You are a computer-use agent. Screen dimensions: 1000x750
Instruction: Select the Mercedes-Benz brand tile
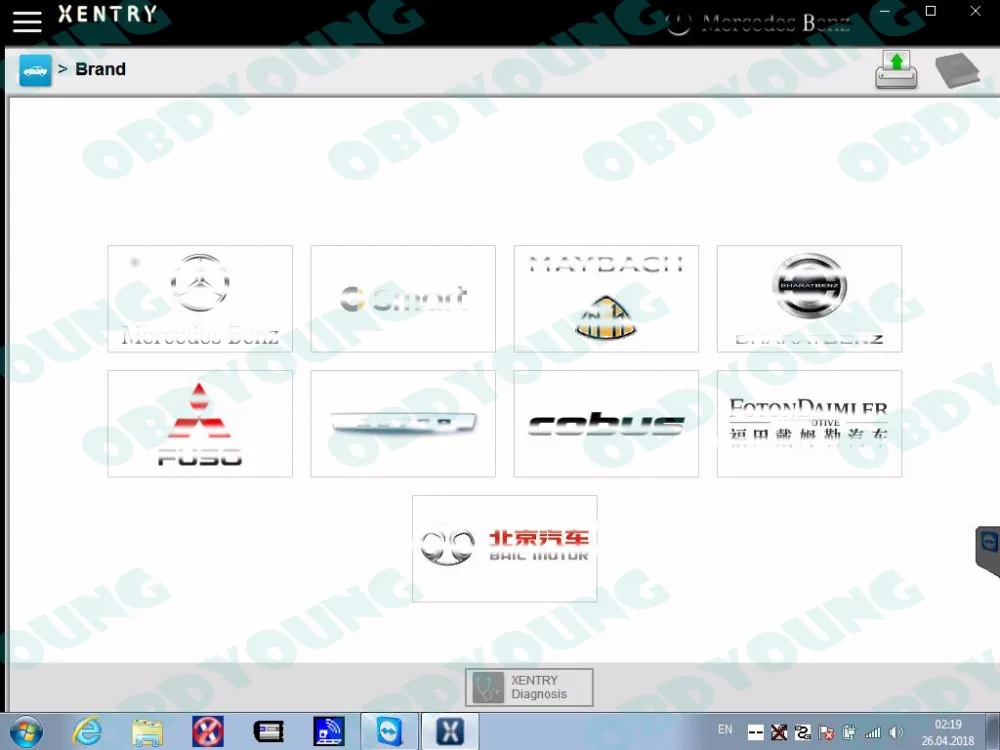coord(200,298)
